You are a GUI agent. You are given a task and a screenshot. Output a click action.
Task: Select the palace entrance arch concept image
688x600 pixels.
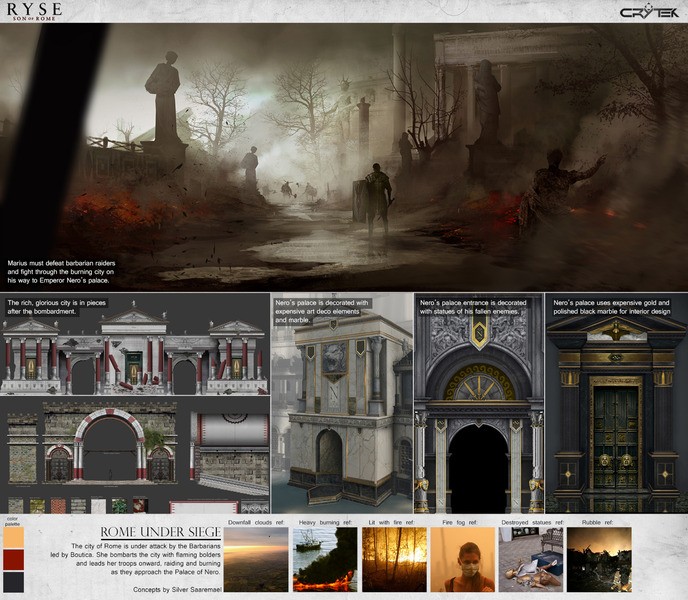479,403
